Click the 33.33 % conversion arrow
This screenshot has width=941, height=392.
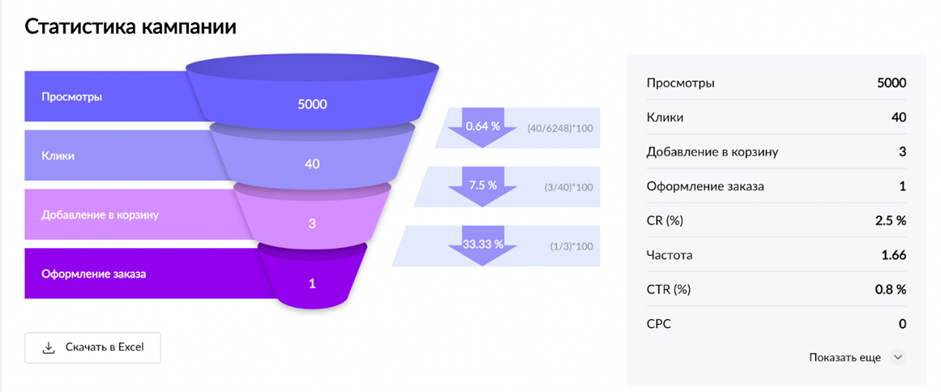[x=483, y=245]
